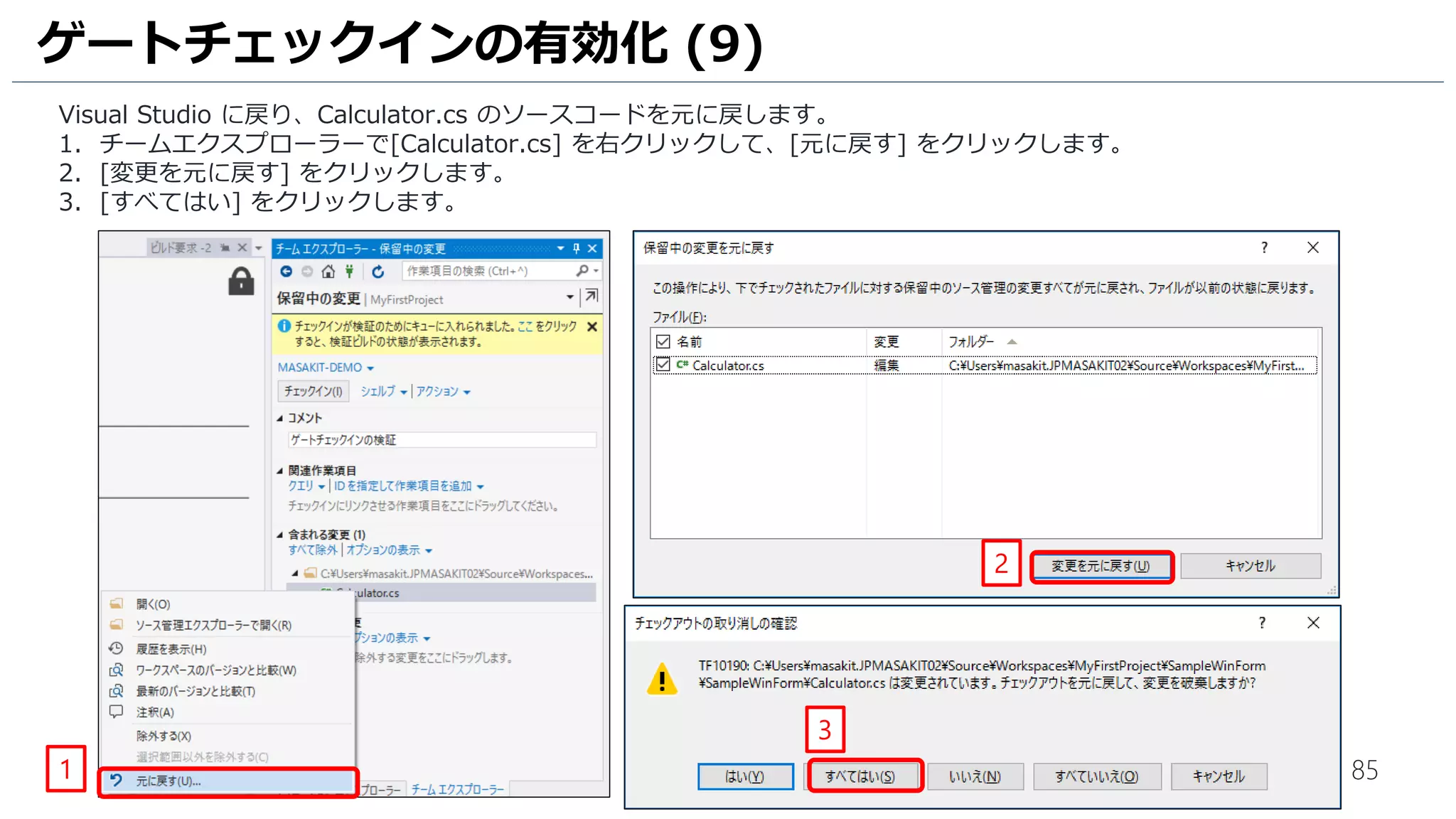Choose 除外する(X) from context menu
1456x819 pixels.
coord(226,736)
